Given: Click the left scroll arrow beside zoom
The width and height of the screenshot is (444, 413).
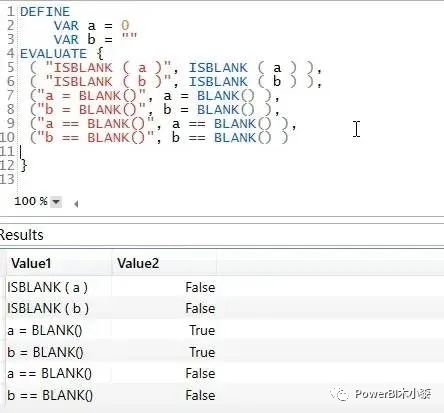Looking at the screenshot, I should coord(76,204).
